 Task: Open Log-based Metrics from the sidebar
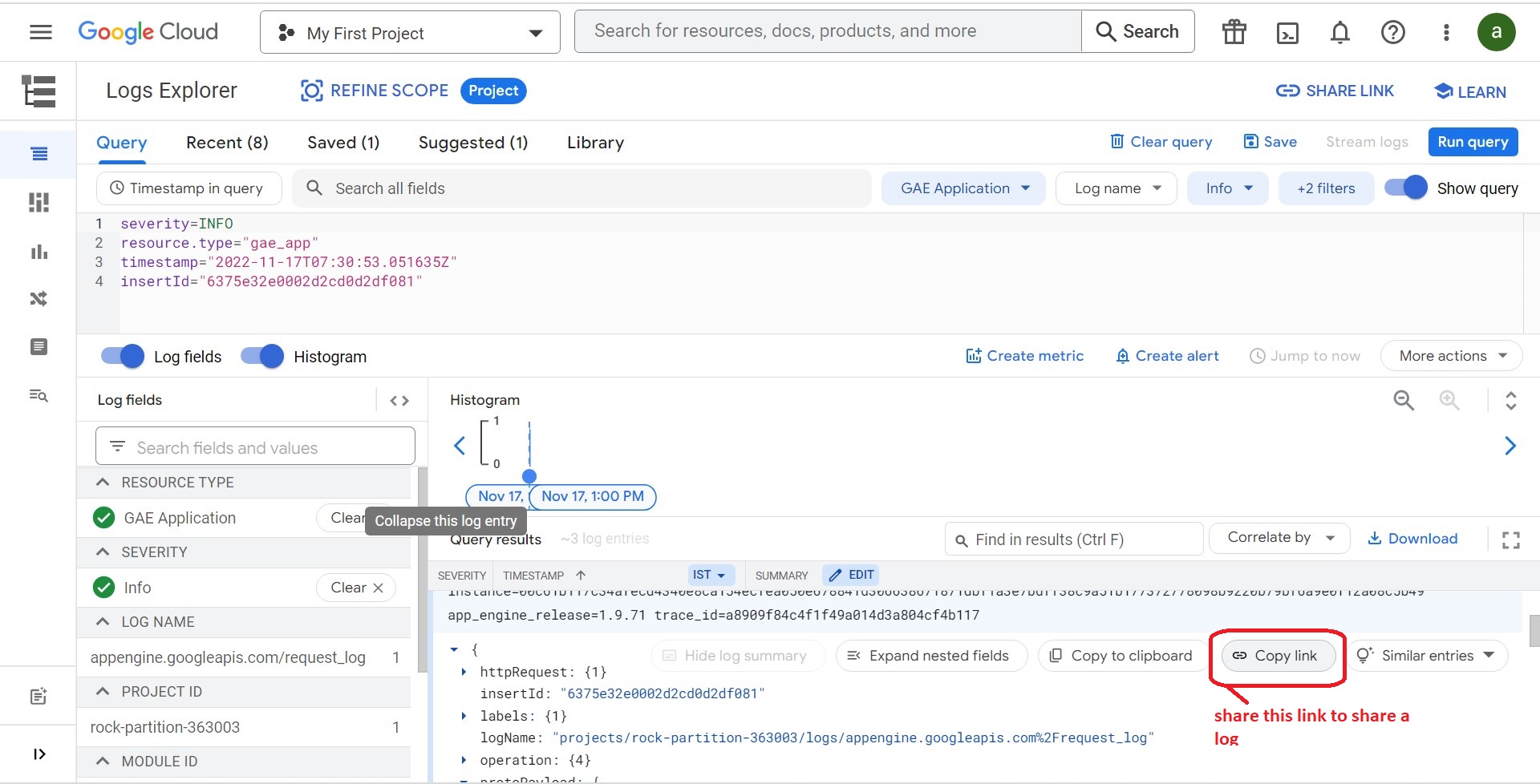38,252
